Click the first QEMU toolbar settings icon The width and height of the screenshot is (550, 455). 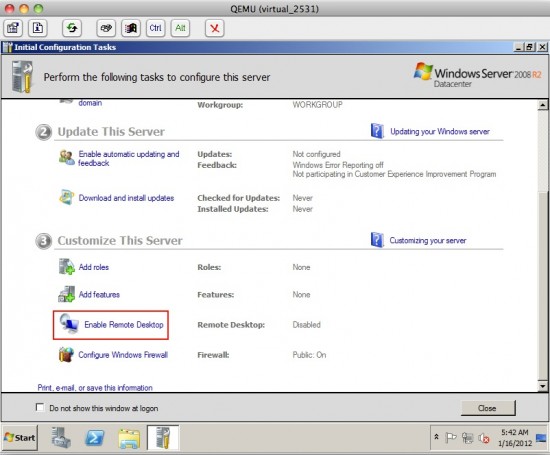[x=13, y=28]
